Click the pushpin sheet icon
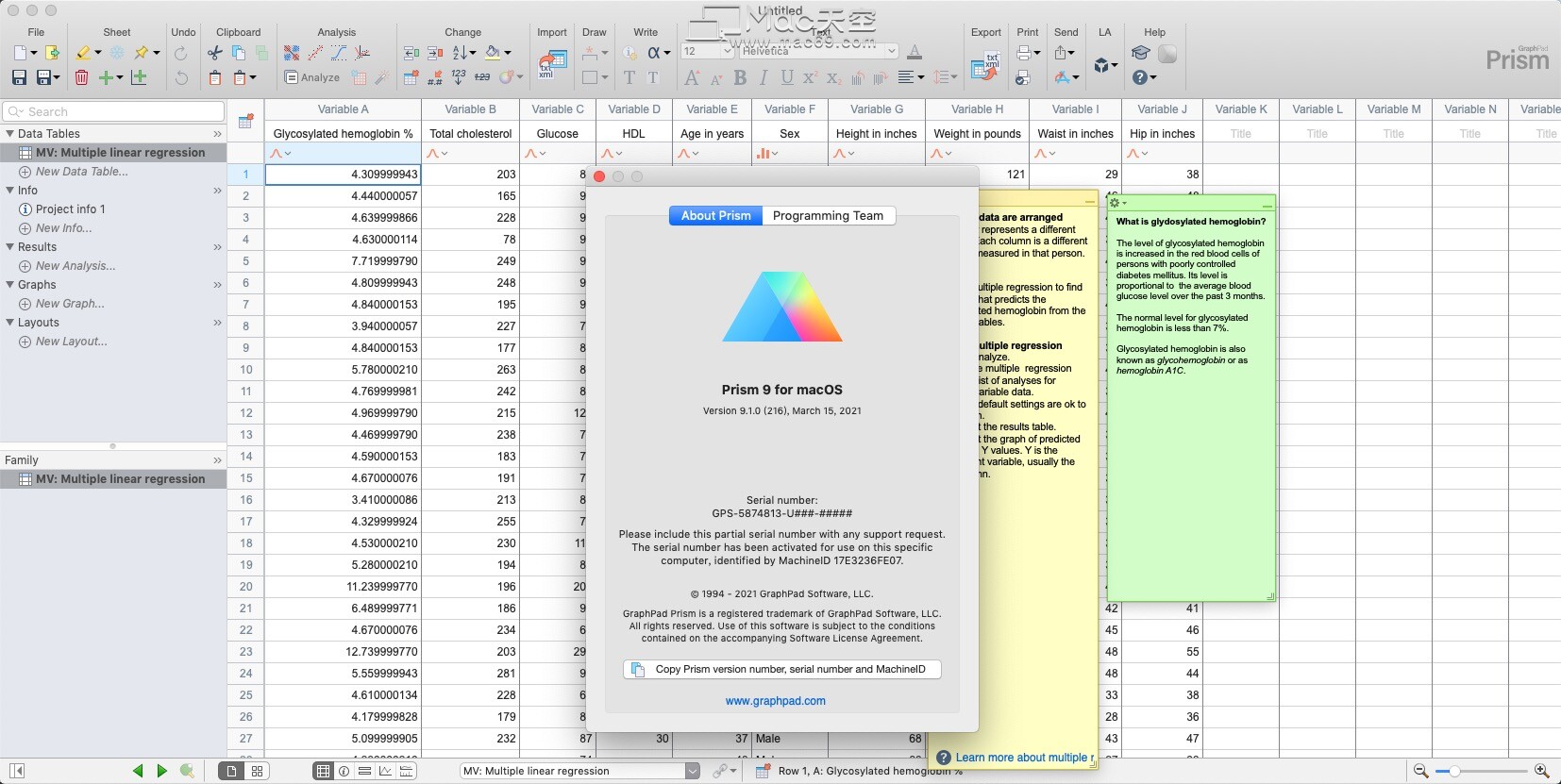Screen dimensions: 1561x784 pos(142,53)
